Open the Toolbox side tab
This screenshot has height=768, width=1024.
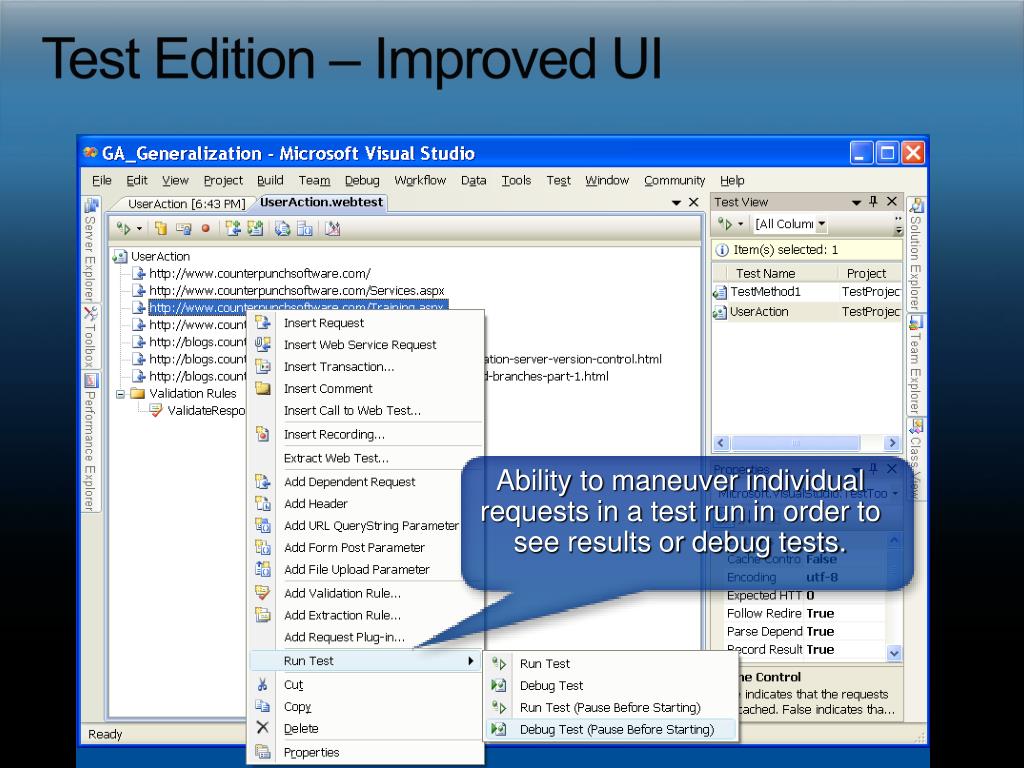[90, 338]
